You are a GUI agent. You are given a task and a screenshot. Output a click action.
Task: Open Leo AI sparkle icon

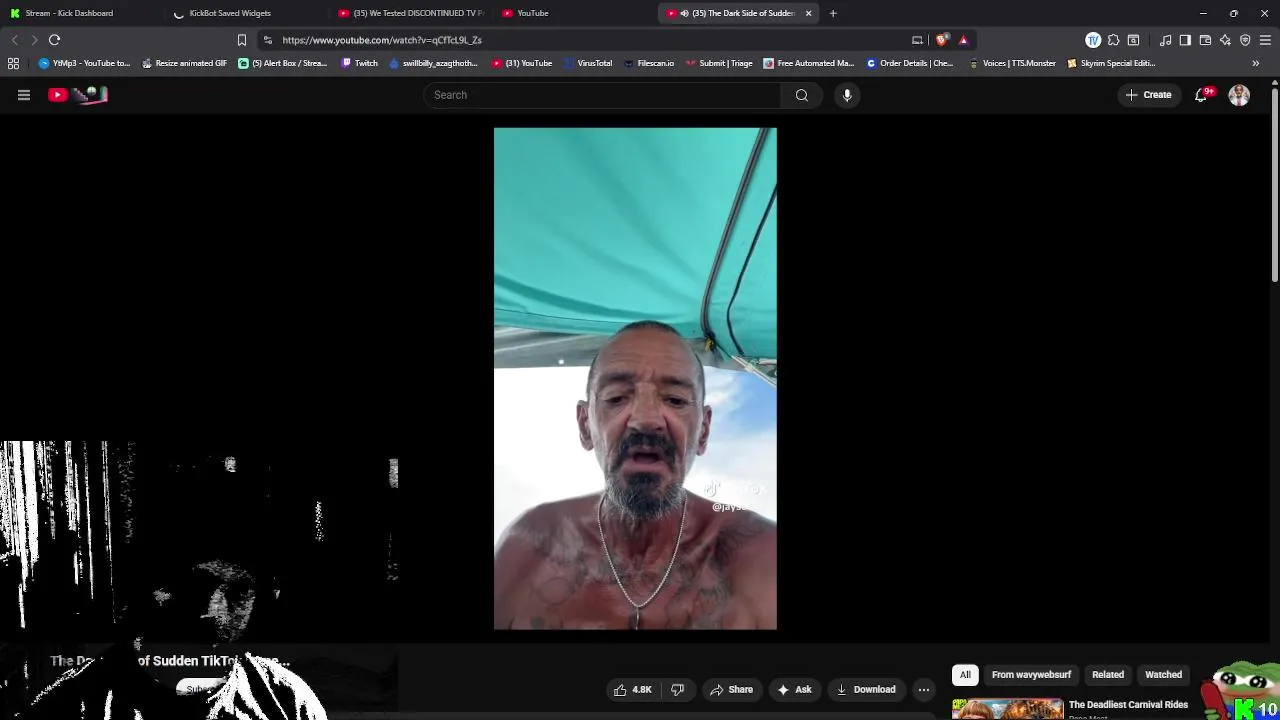1225,40
